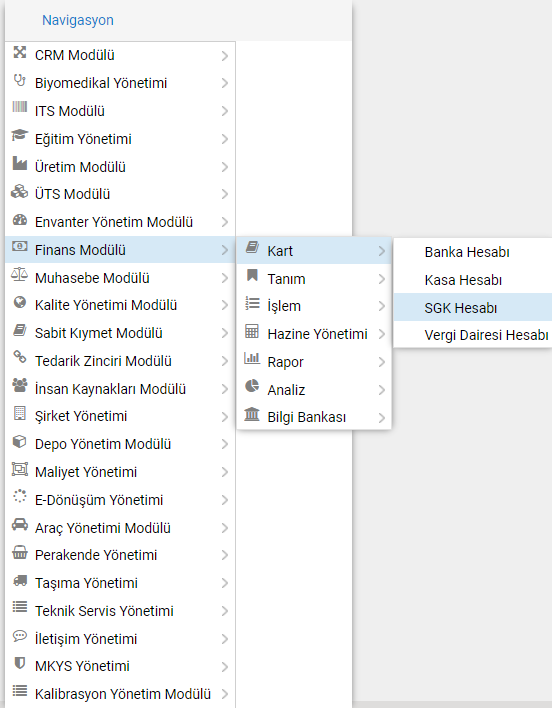Click the bank building icon for Bilgi Bankası
The image size is (552, 708).
click(252, 414)
